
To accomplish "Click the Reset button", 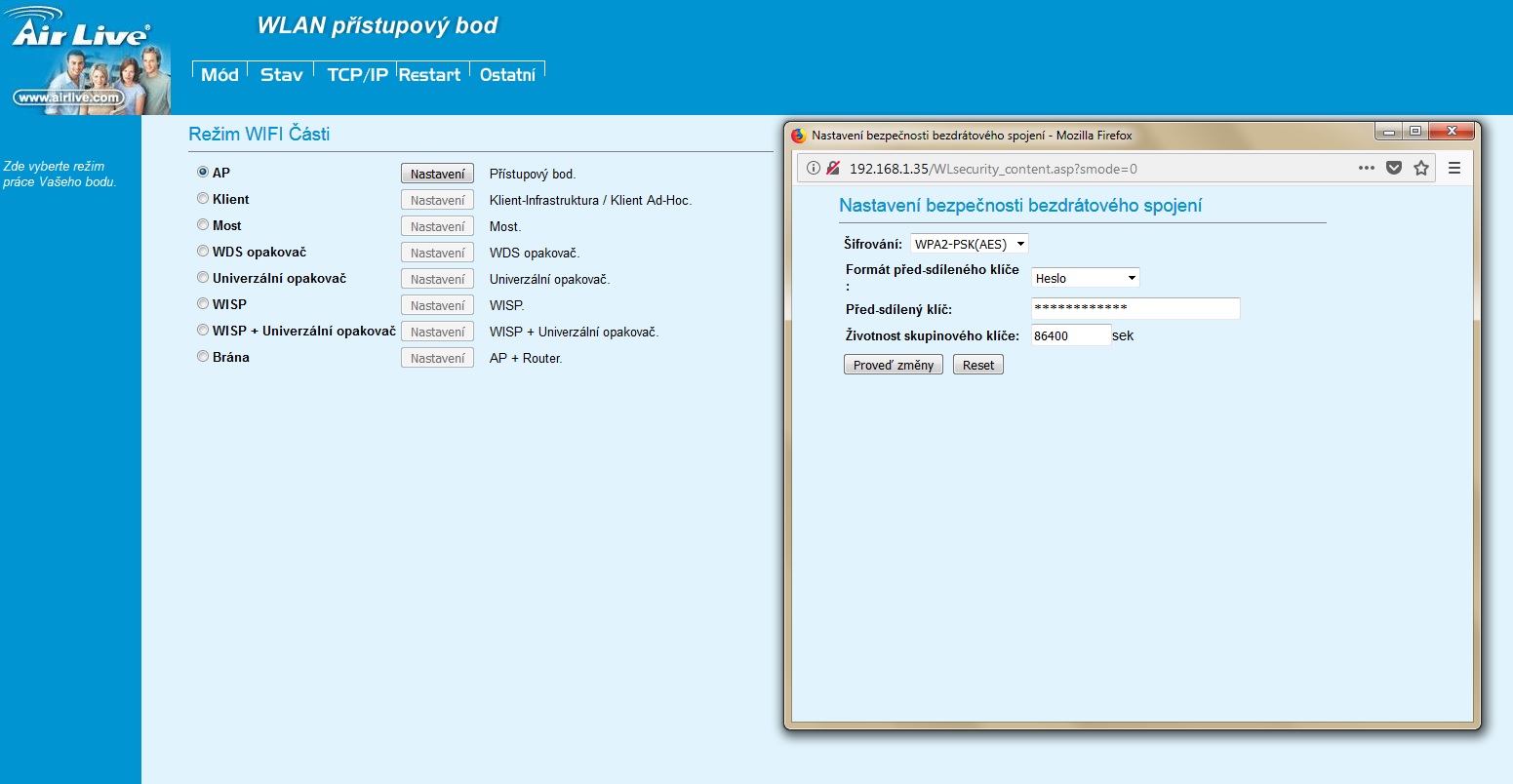I will tap(978, 365).
